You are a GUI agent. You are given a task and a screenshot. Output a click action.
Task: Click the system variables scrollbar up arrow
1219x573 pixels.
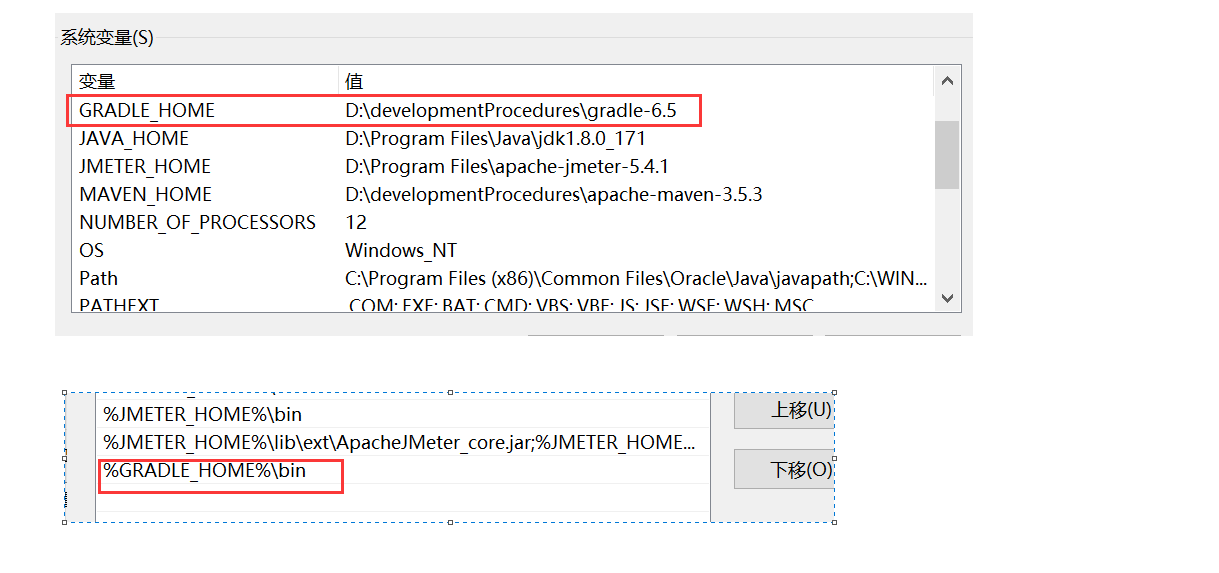point(947,82)
